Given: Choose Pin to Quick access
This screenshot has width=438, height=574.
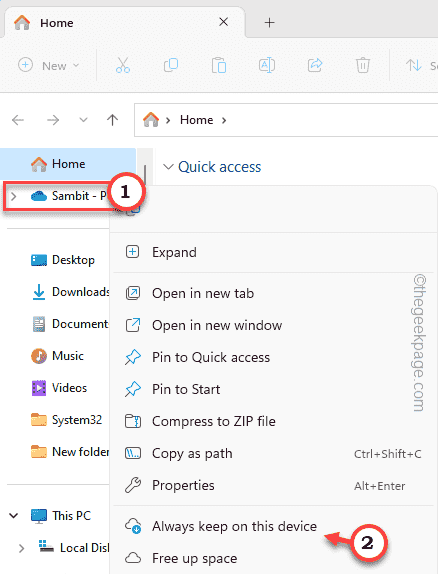Looking at the screenshot, I should pos(273,358).
